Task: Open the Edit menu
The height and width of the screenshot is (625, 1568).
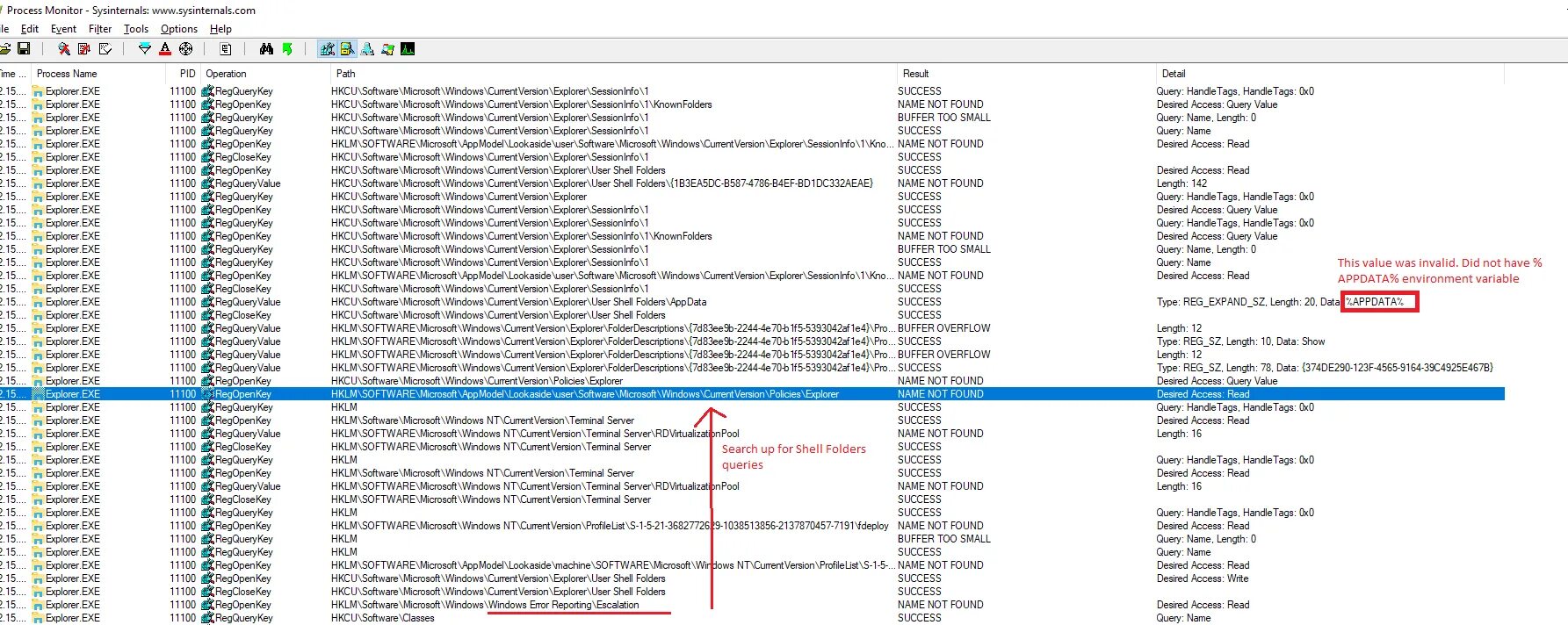Action: [30, 29]
